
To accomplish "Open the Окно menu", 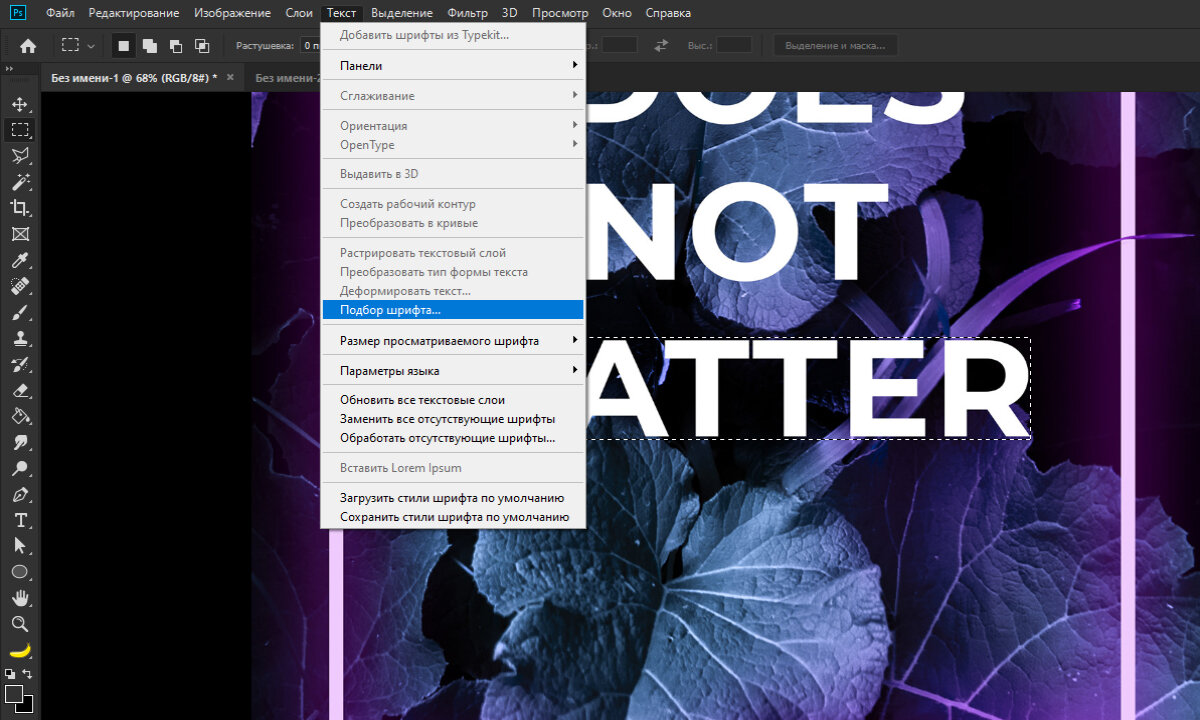I will (x=618, y=13).
